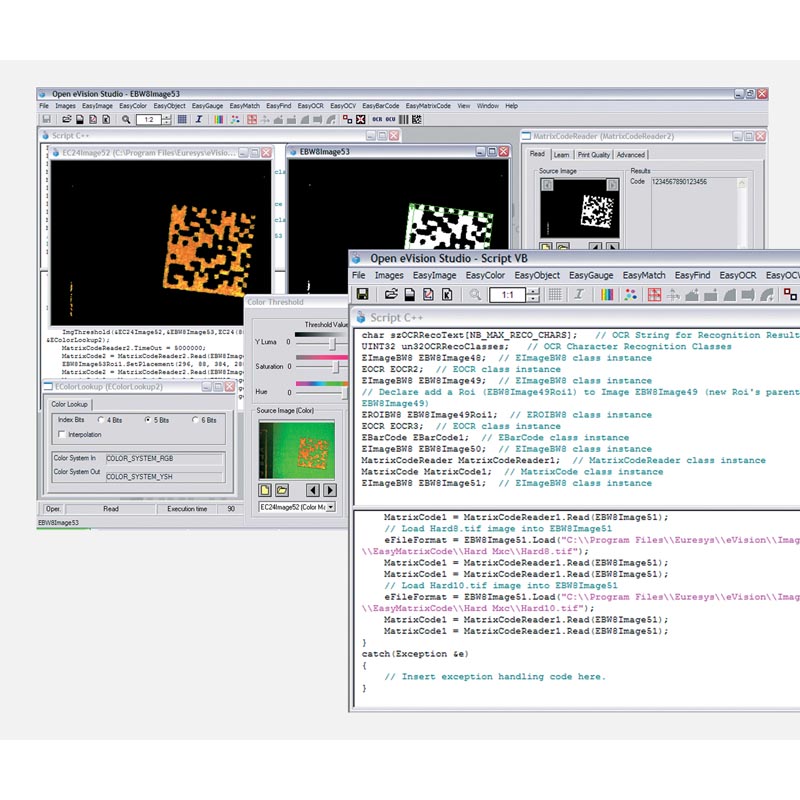
Task: Click the 'catch(Exception &e)' code line
Action: click(415, 654)
